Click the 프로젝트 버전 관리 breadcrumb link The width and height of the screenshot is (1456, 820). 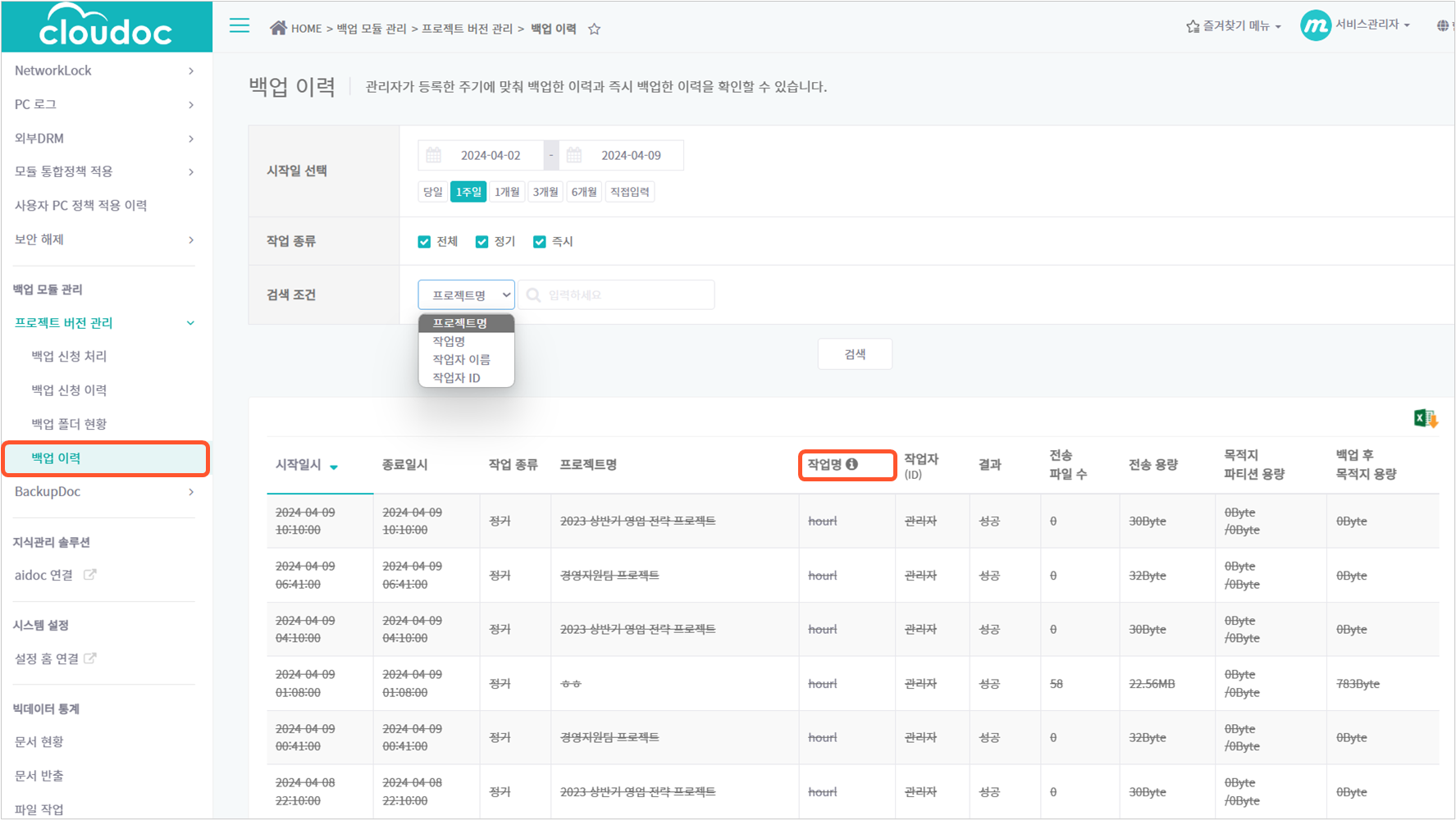click(467, 29)
